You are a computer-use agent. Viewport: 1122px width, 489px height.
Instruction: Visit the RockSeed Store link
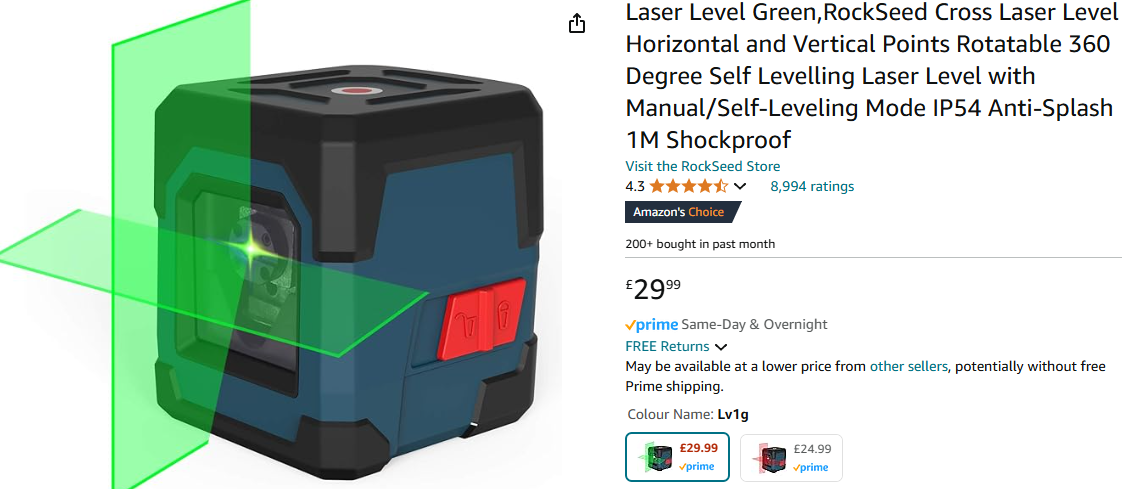coord(703,166)
